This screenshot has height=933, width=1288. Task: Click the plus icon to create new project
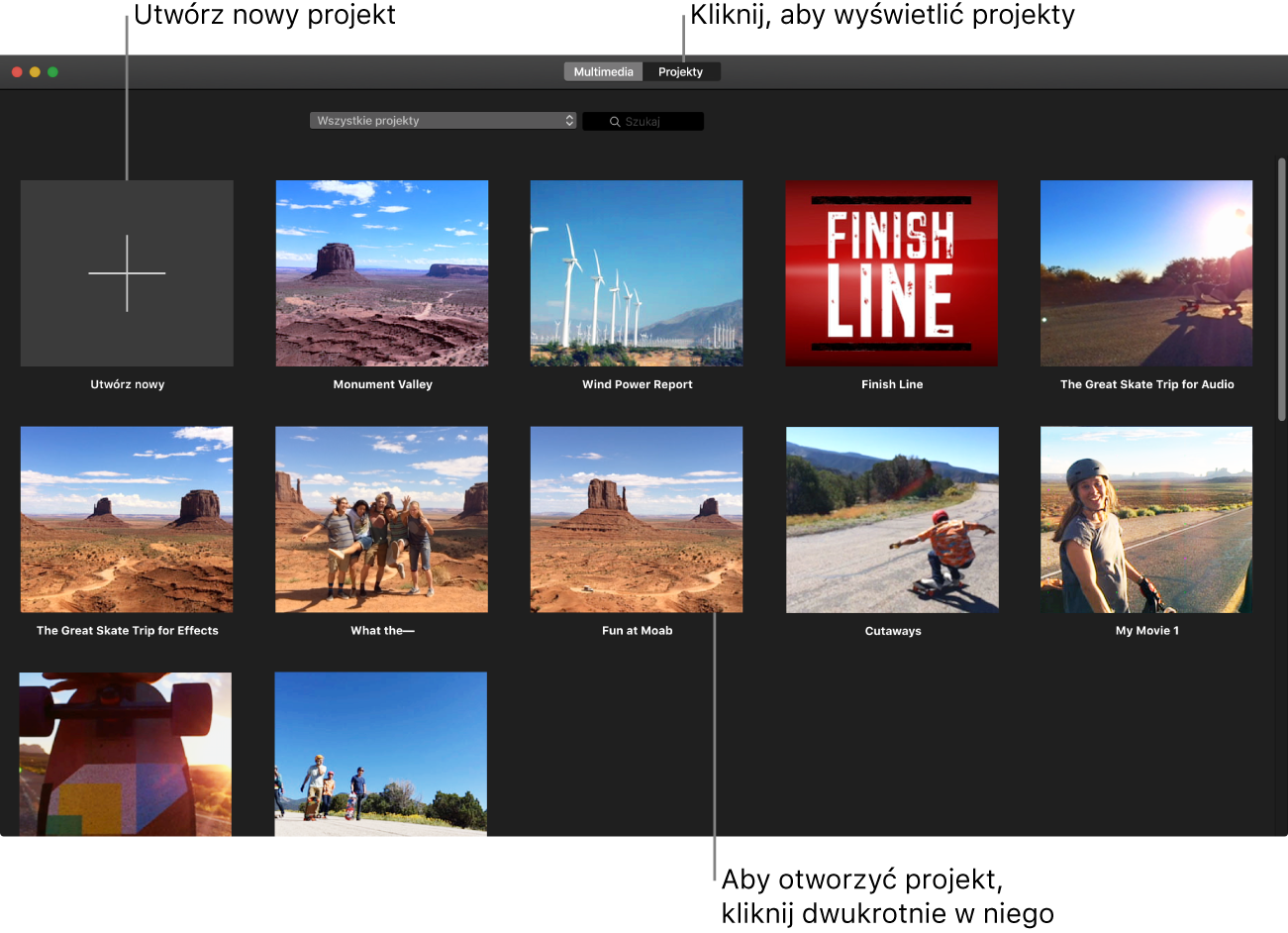[x=127, y=273]
